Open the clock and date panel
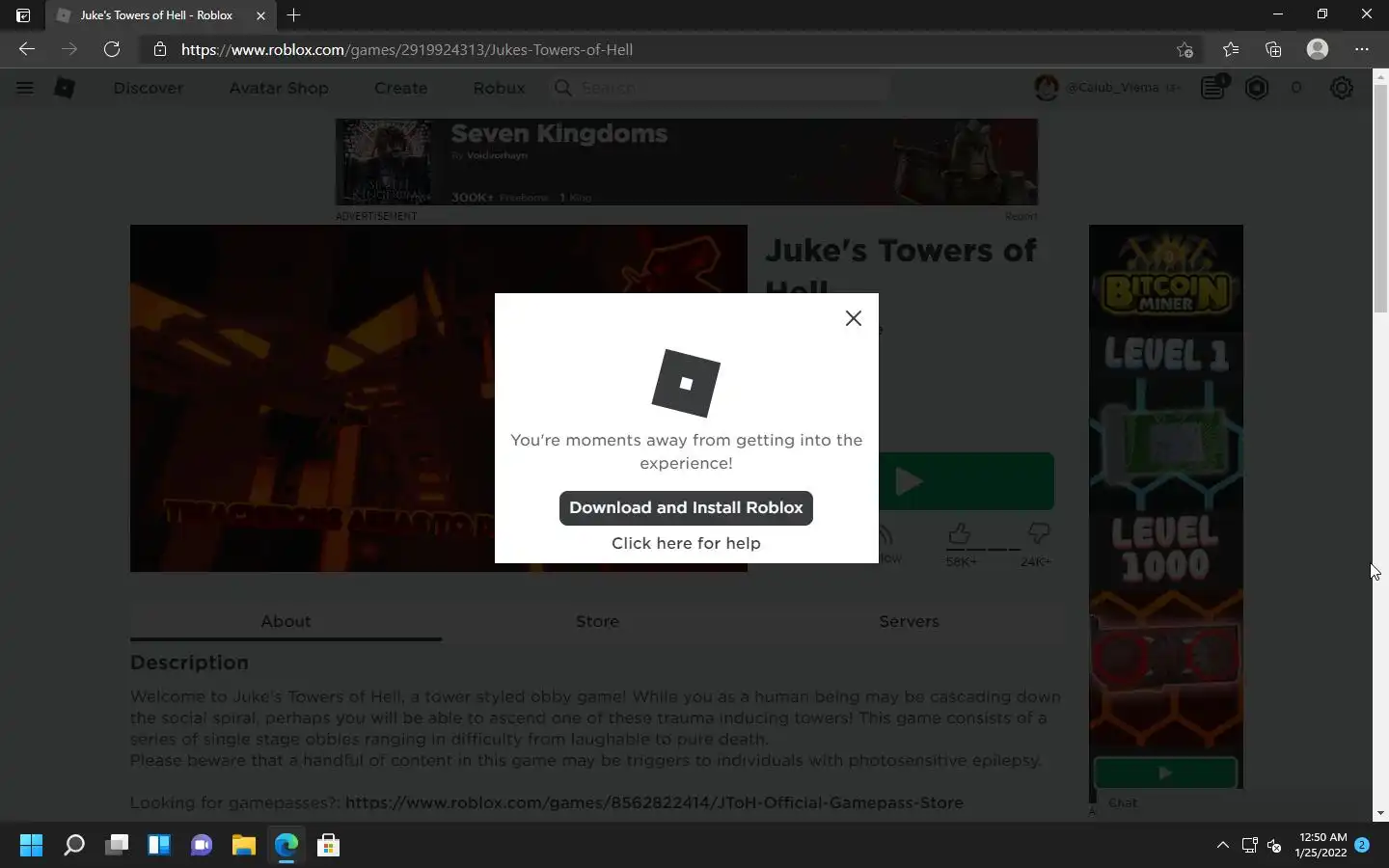This screenshot has width=1389, height=868. (x=1321, y=846)
